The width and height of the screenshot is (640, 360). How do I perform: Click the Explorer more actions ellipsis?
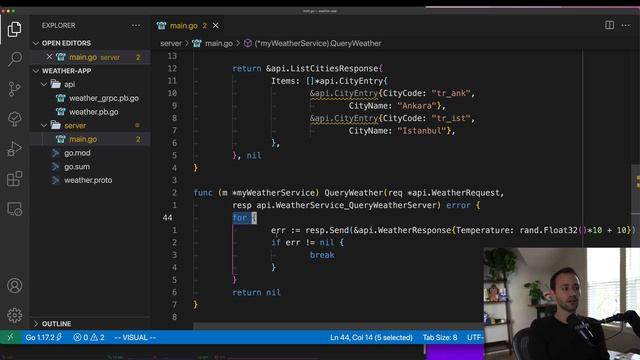[x=136, y=25]
